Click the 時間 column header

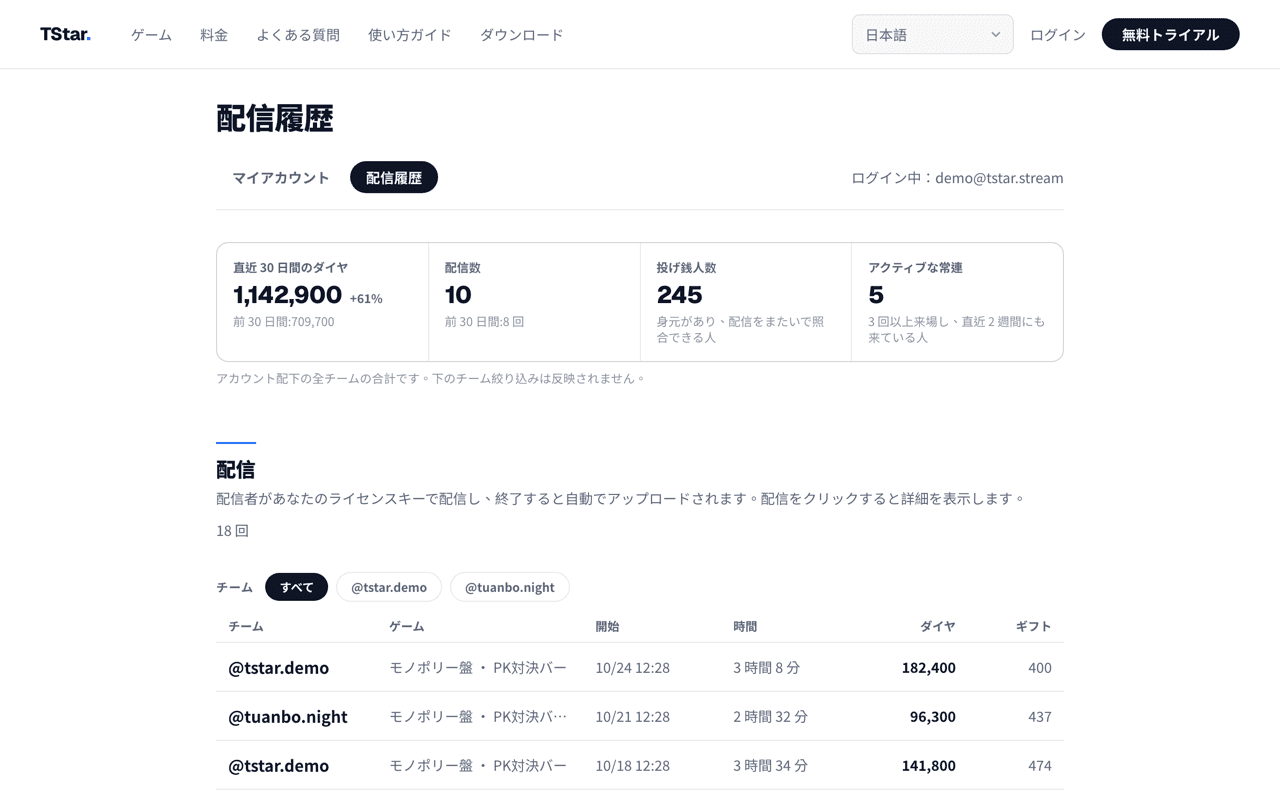(x=745, y=626)
